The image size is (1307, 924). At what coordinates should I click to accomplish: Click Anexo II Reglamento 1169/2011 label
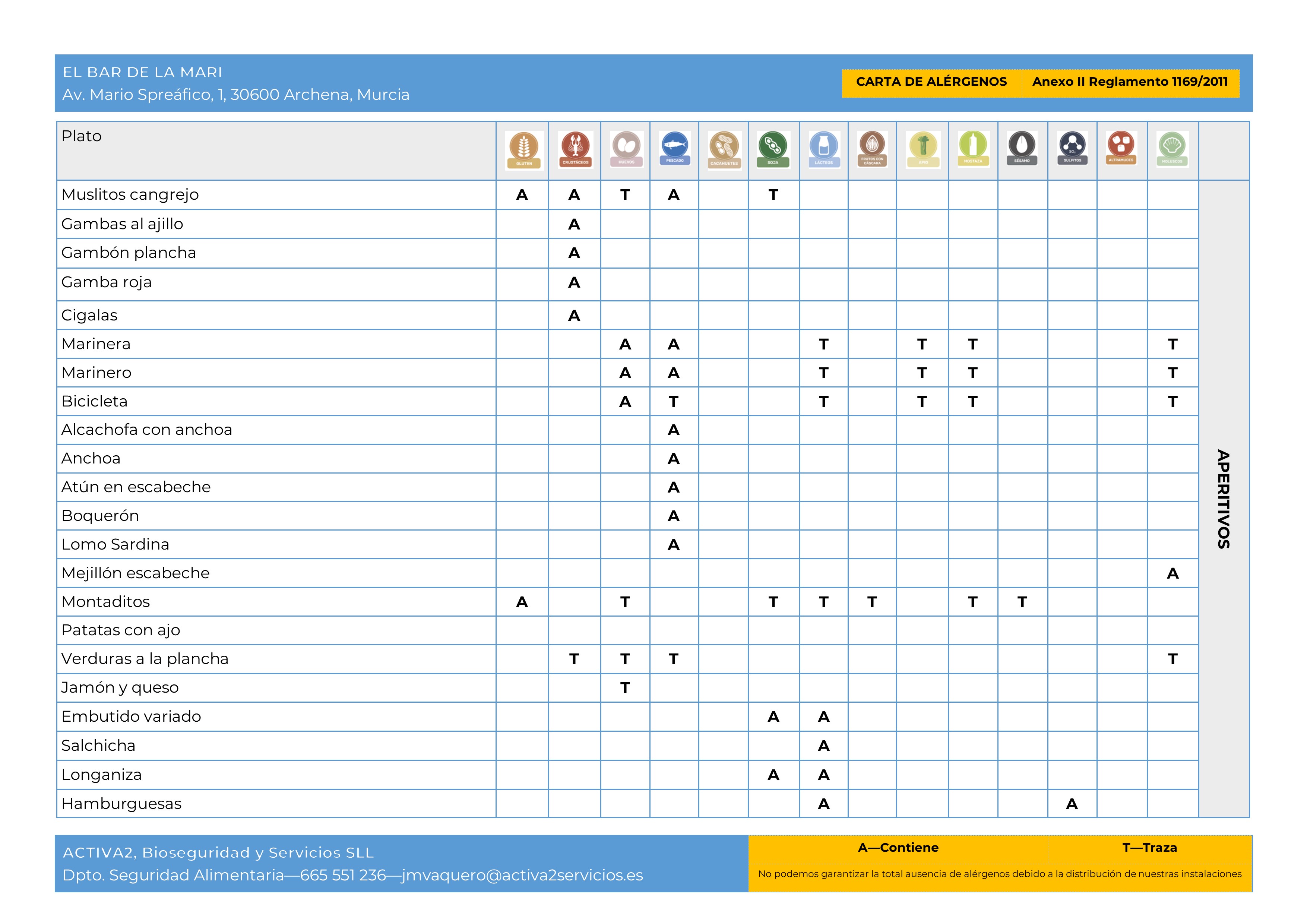[1130, 82]
